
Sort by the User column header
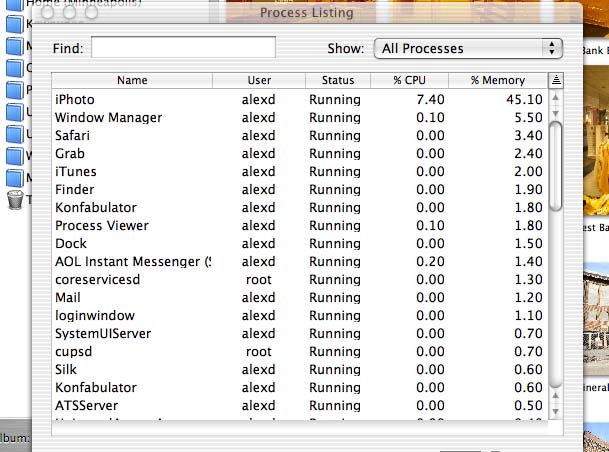259,80
